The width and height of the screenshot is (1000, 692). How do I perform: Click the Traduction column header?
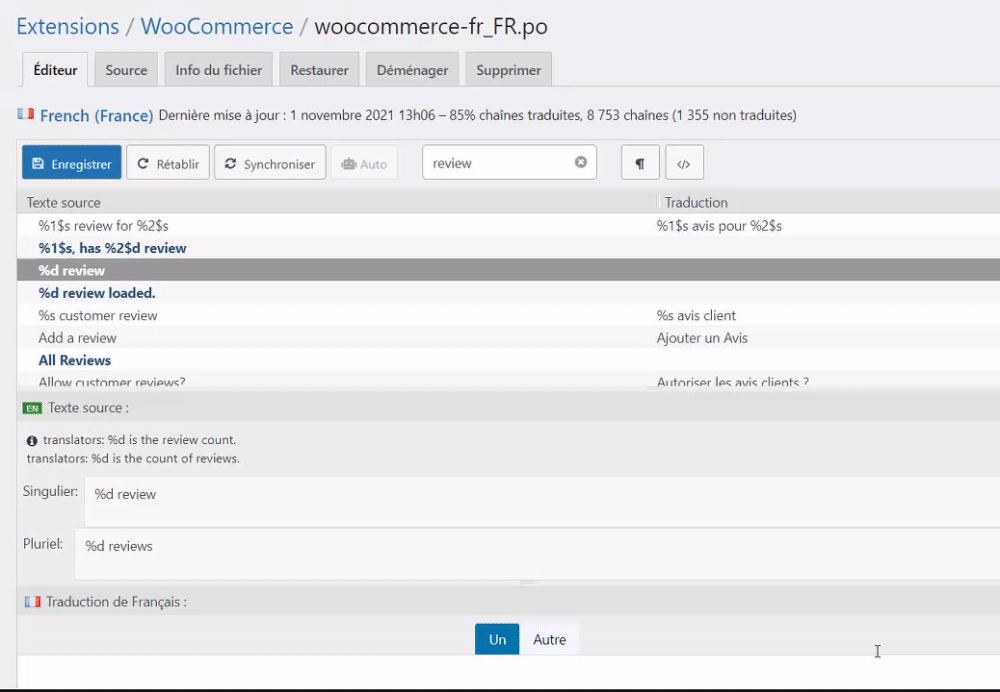coord(829,202)
